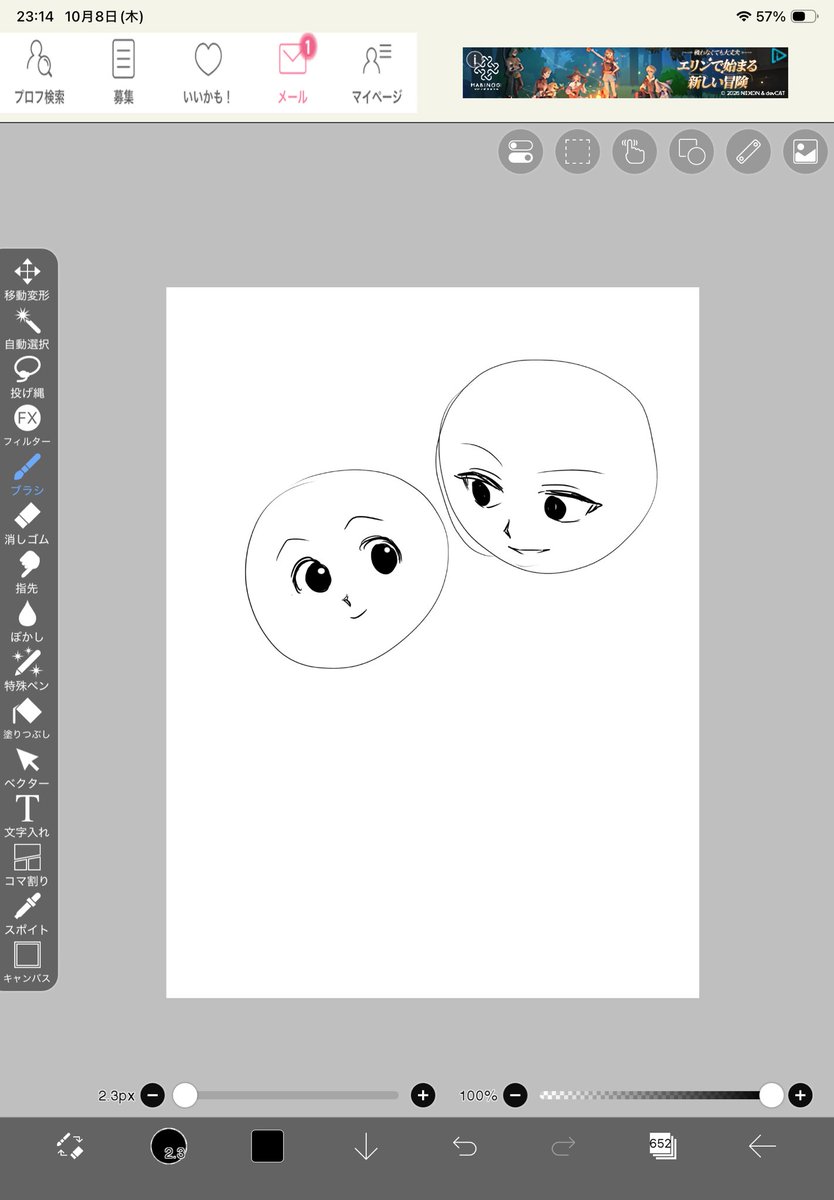This screenshot has width=834, height=1200.
Task: Click the brush thickness slider knob
Action: pos(185,1095)
